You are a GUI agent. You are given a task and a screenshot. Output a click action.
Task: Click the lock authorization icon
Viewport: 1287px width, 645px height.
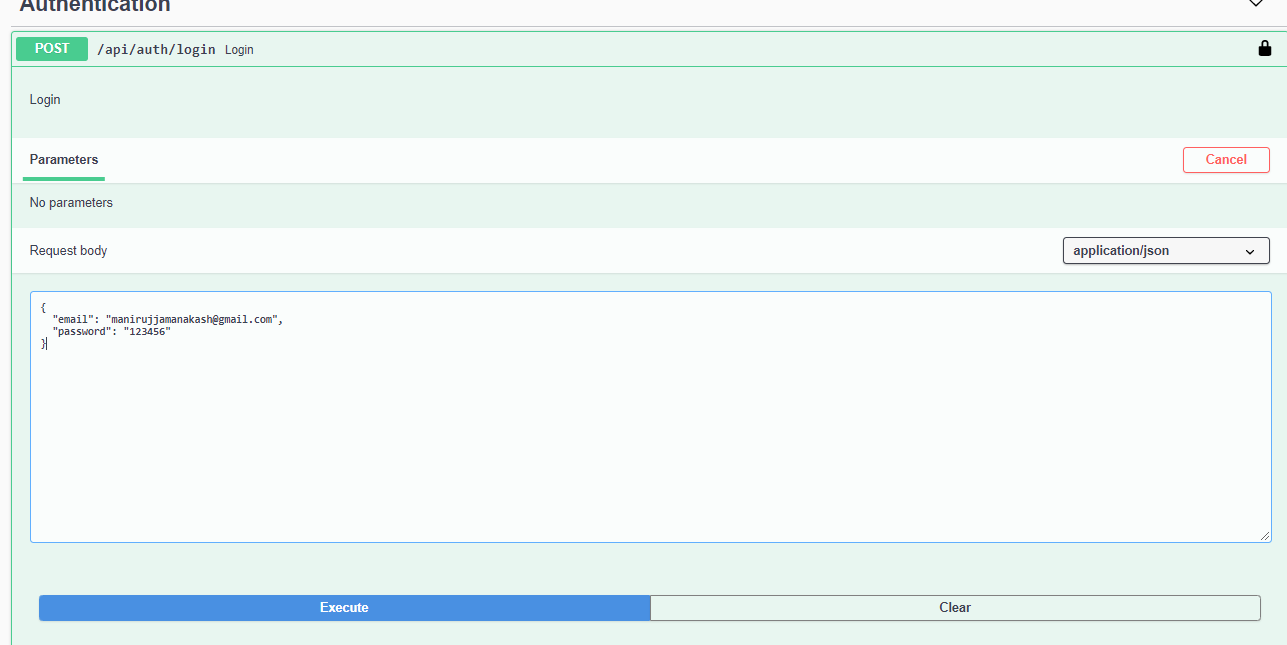(x=1264, y=48)
